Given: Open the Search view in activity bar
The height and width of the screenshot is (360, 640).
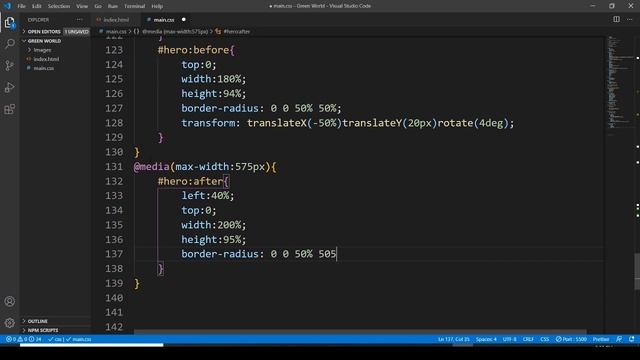Looking at the screenshot, I should click(x=9, y=44).
